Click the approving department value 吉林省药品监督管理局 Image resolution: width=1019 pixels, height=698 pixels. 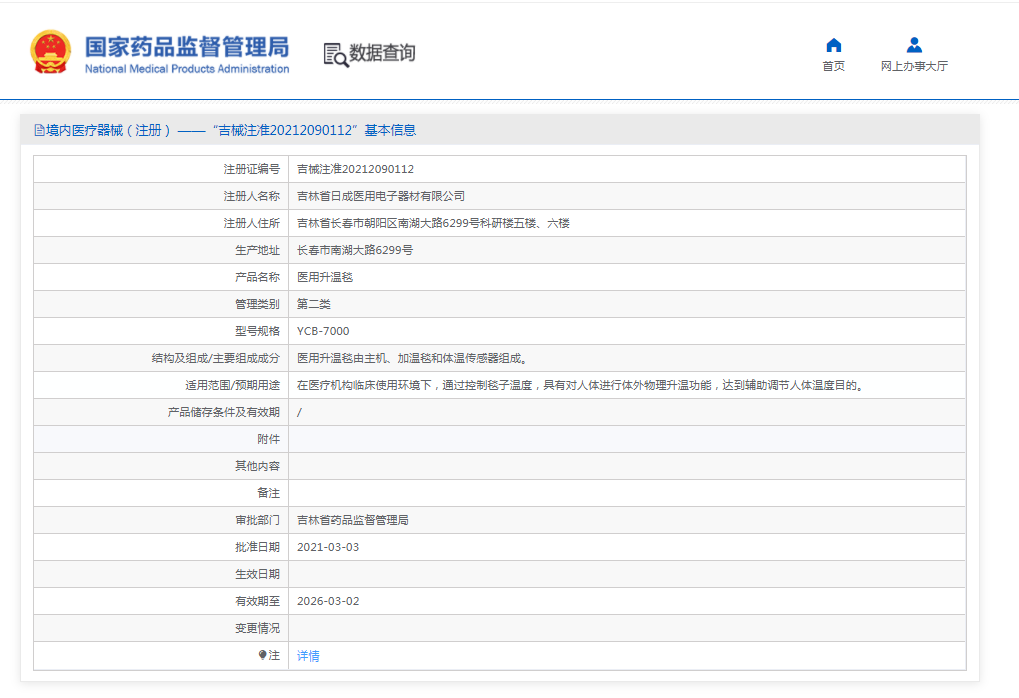[x=352, y=520]
